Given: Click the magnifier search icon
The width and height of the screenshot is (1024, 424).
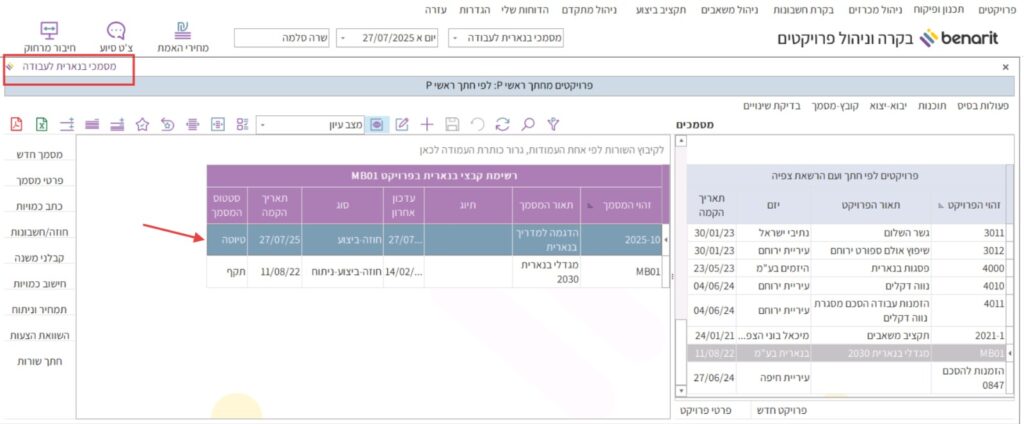Looking at the screenshot, I should tap(527, 124).
